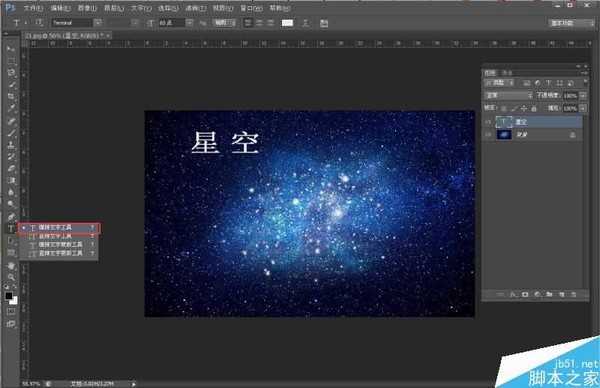Select the Rectangle shape tool

point(11,253)
